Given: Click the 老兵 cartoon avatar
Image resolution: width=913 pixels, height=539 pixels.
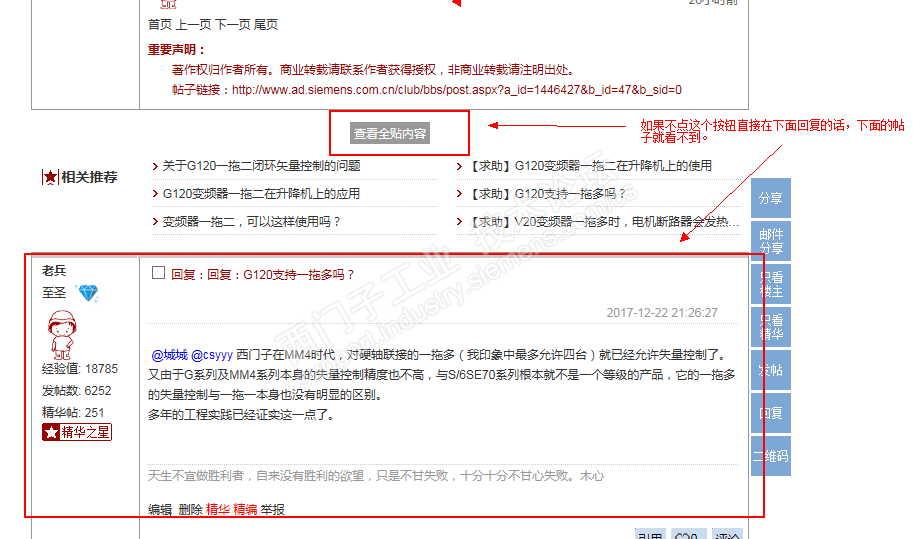Looking at the screenshot, I should click(x=62, y=335).
